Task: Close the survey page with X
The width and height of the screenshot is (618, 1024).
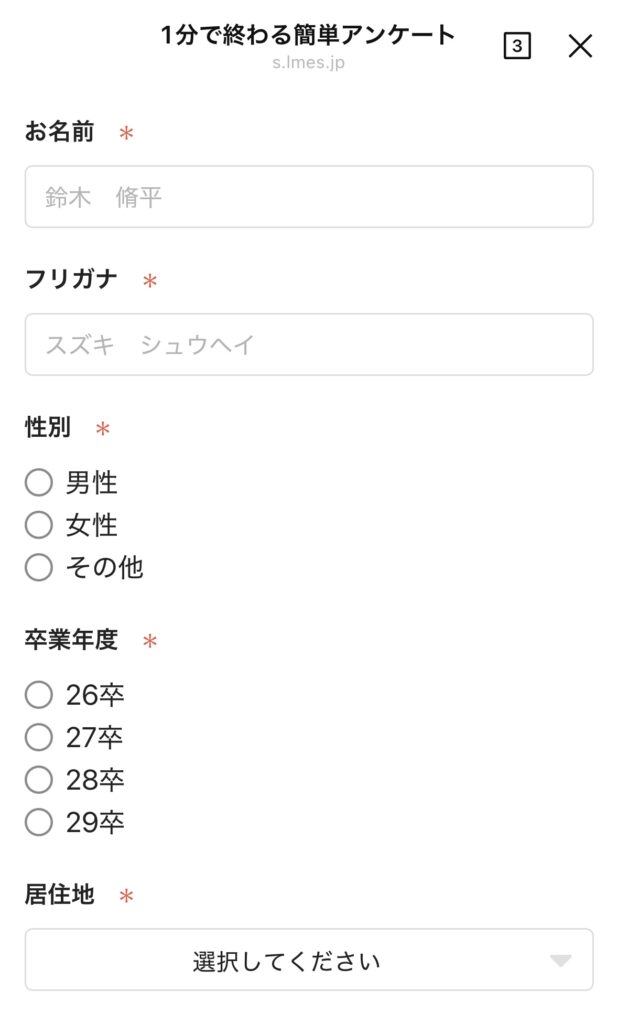Action: click(x=580, y=45)
